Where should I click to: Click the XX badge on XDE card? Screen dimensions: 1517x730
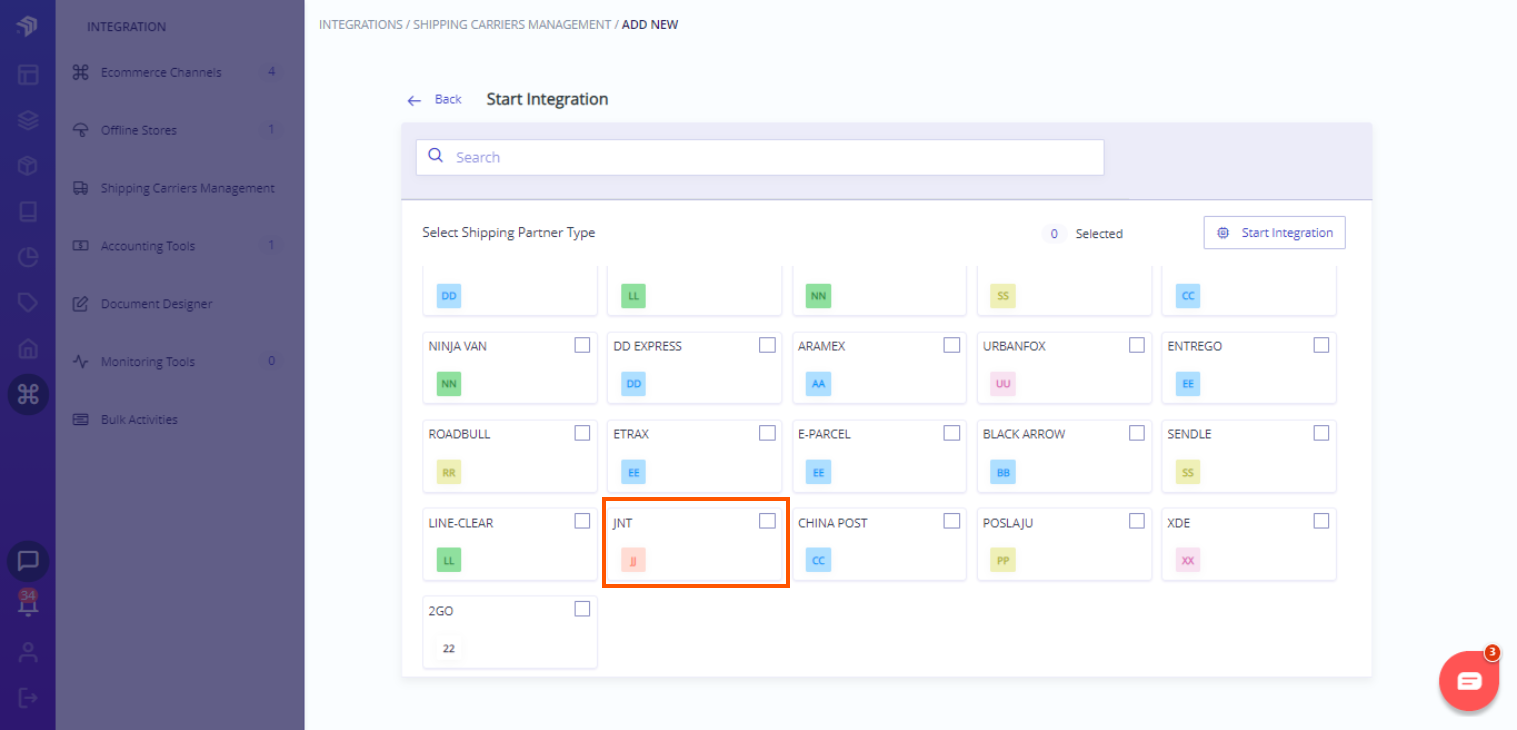coord(1188,560)
